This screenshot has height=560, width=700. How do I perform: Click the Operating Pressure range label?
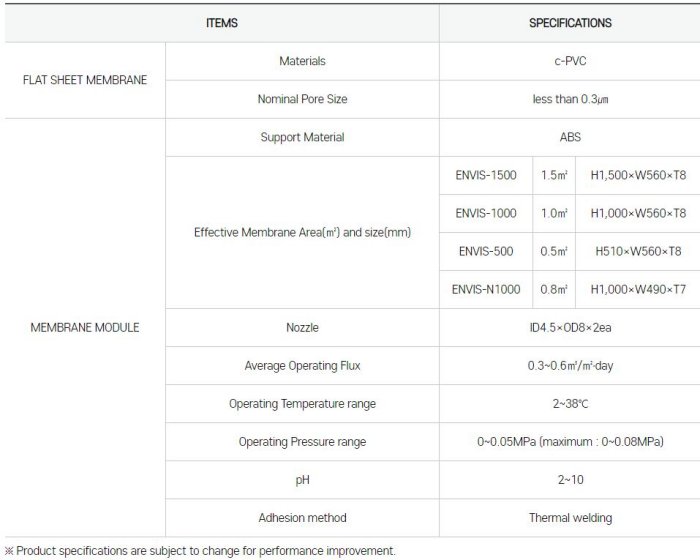302,441
